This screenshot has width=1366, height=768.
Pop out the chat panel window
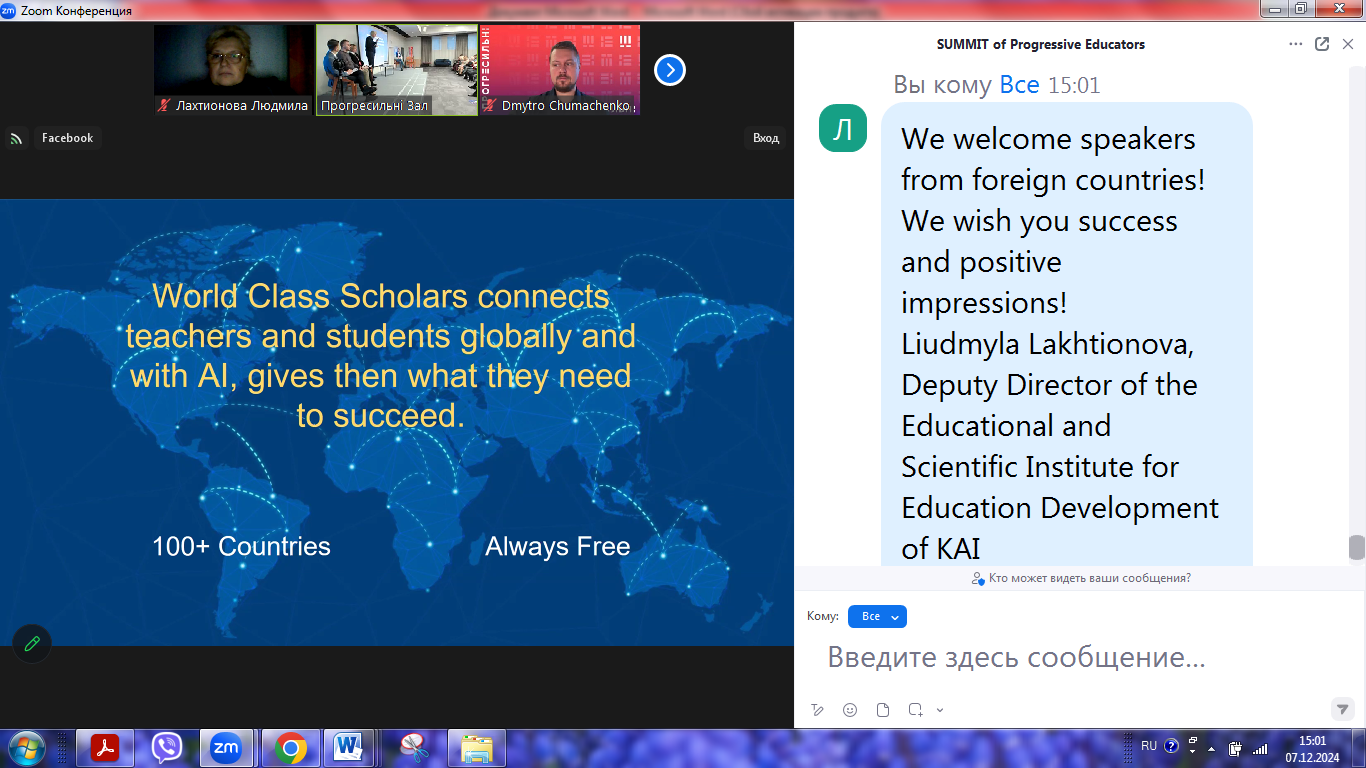click(x=1322, y=44)
